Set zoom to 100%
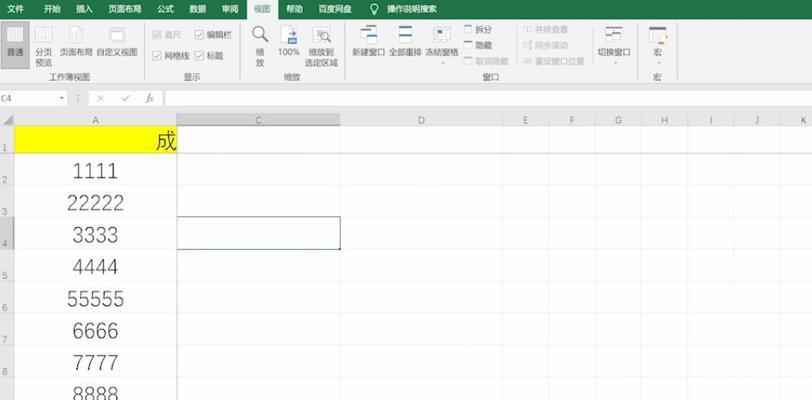This screenshot has height=400, width=812. coord(288,41)
